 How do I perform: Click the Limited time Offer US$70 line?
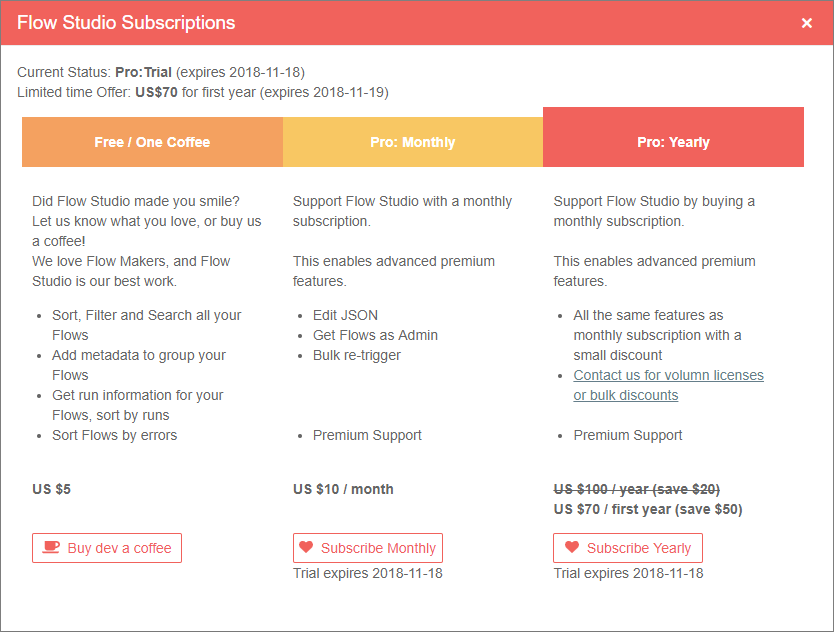pyautogui.click(x=202, y=92)
